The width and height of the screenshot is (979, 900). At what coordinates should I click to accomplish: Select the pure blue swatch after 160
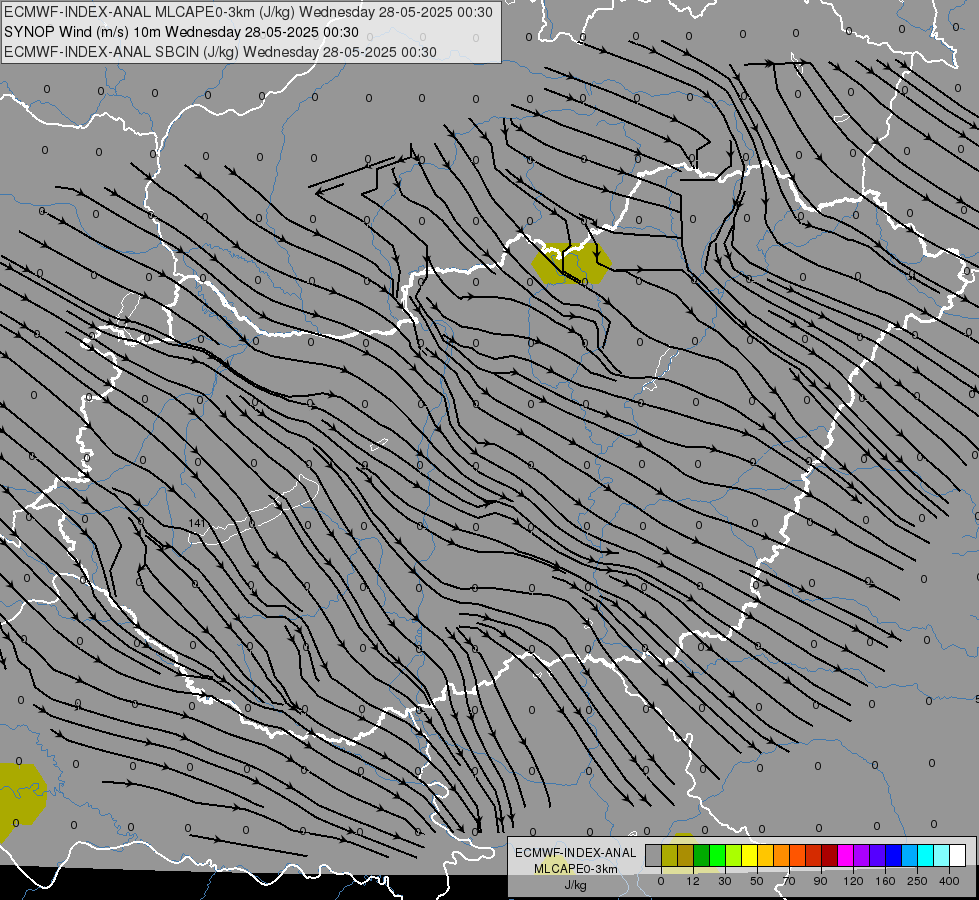pos(893,855)
